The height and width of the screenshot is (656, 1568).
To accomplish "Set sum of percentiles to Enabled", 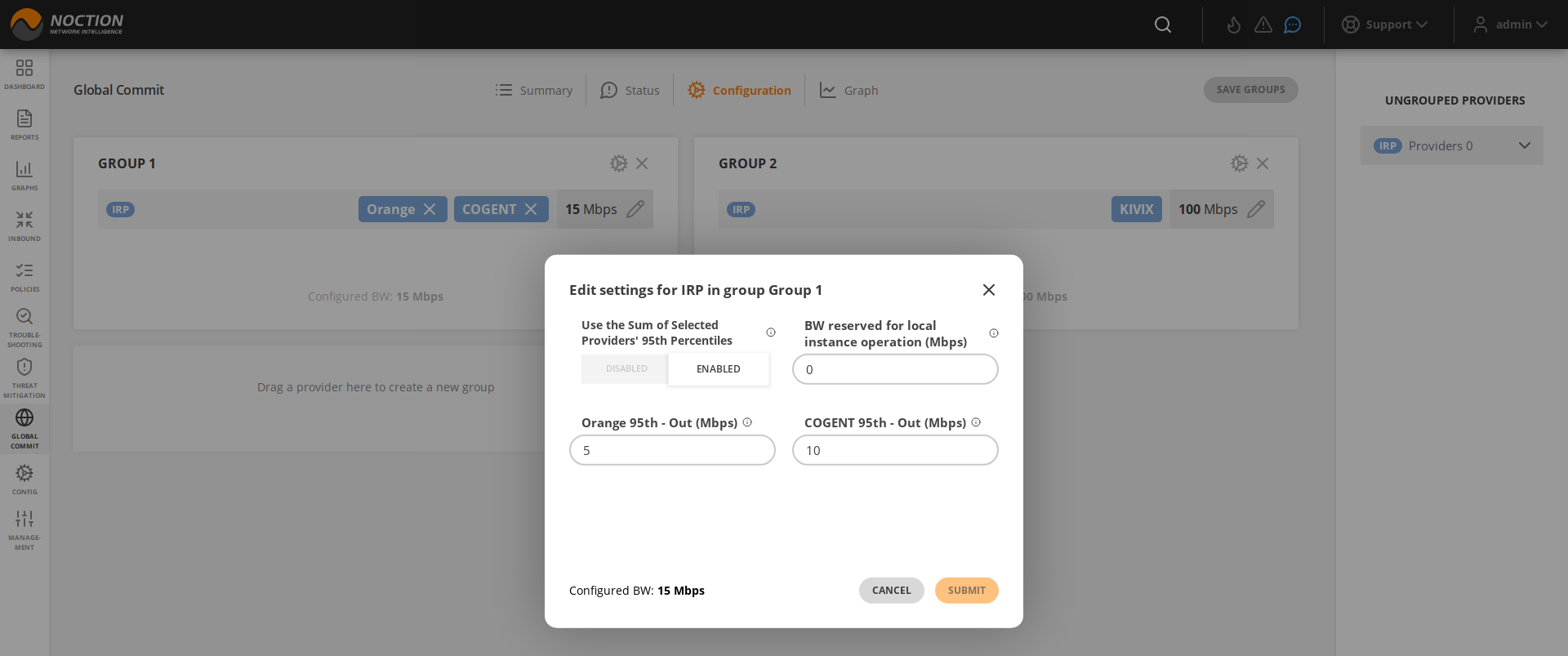I will click(x=718, y=368).
